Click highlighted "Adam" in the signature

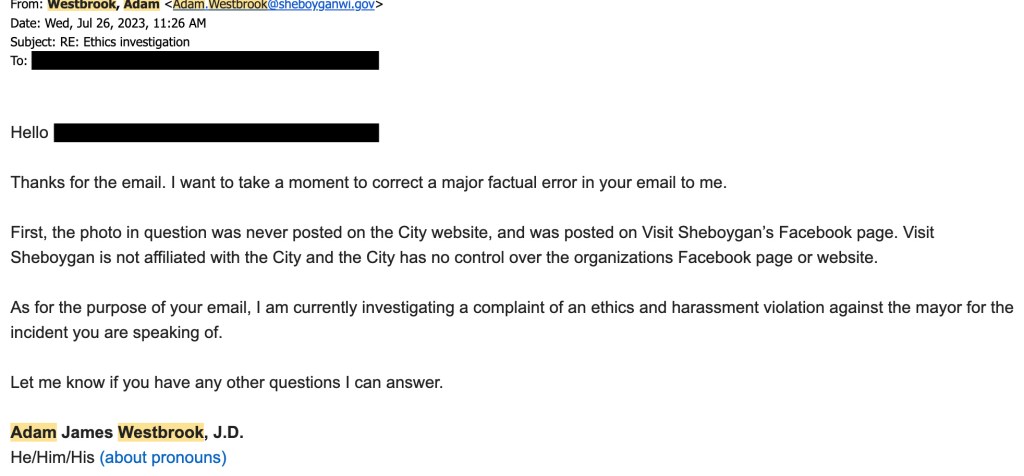coord(33,433)
